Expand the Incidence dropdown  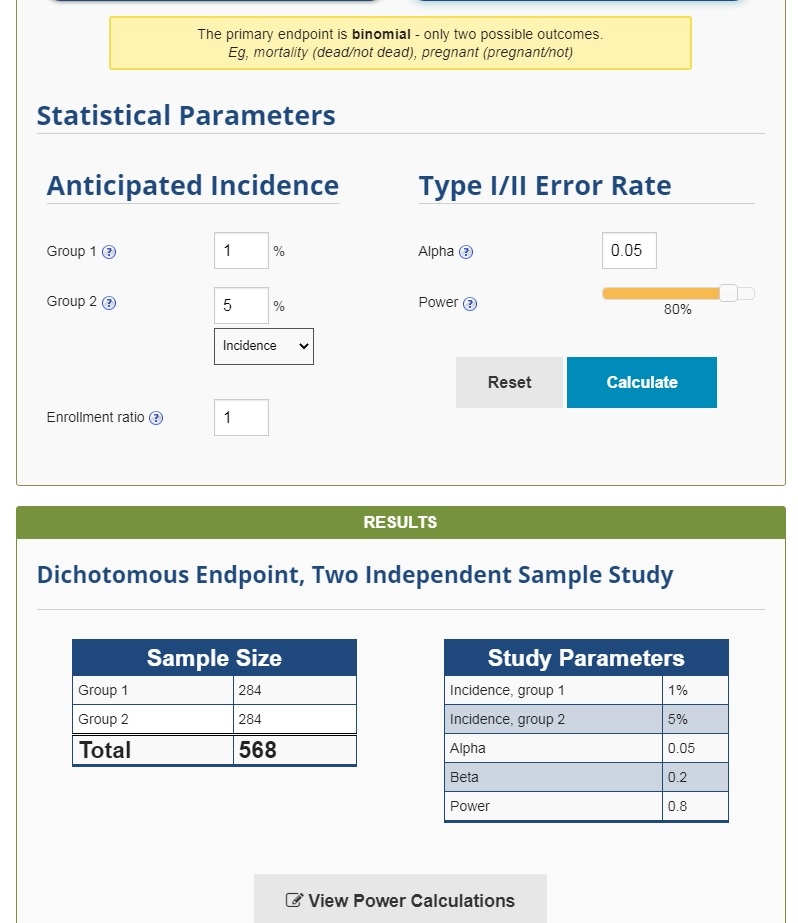tap(264, 346)
